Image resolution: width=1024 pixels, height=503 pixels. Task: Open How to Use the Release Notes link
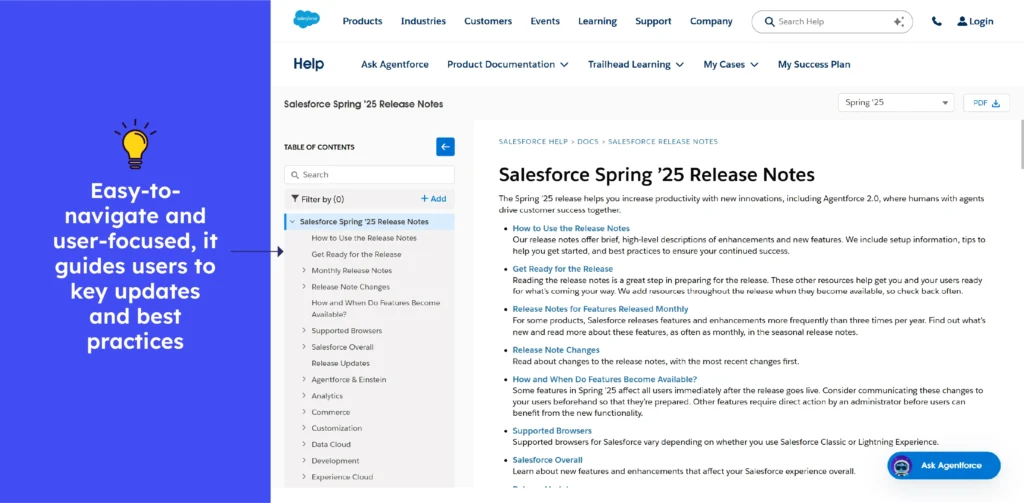571,228
